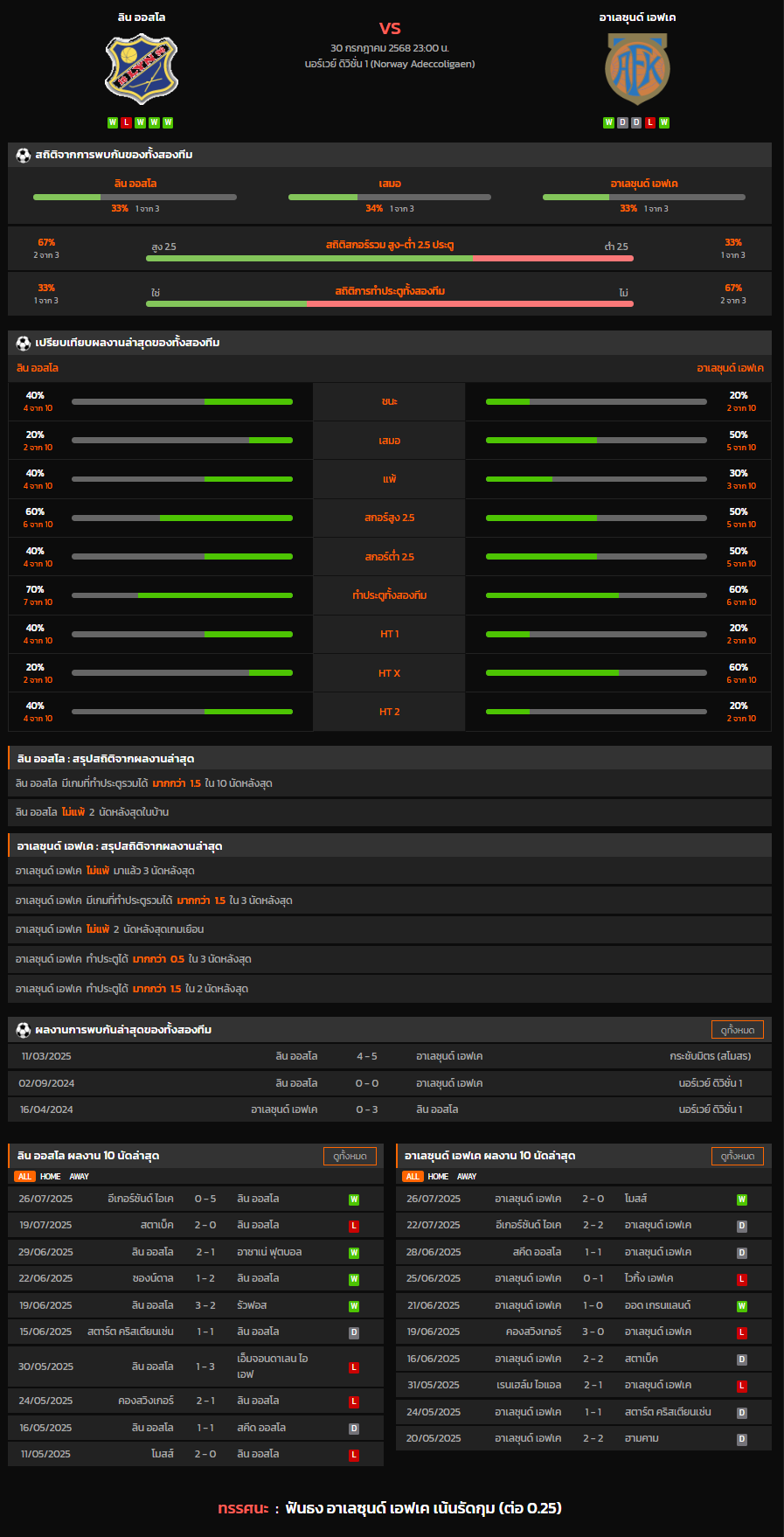
Task: Select AWAY filter in Lyn Oslo last 10 matches
Action: click(x=80, y=1177)
